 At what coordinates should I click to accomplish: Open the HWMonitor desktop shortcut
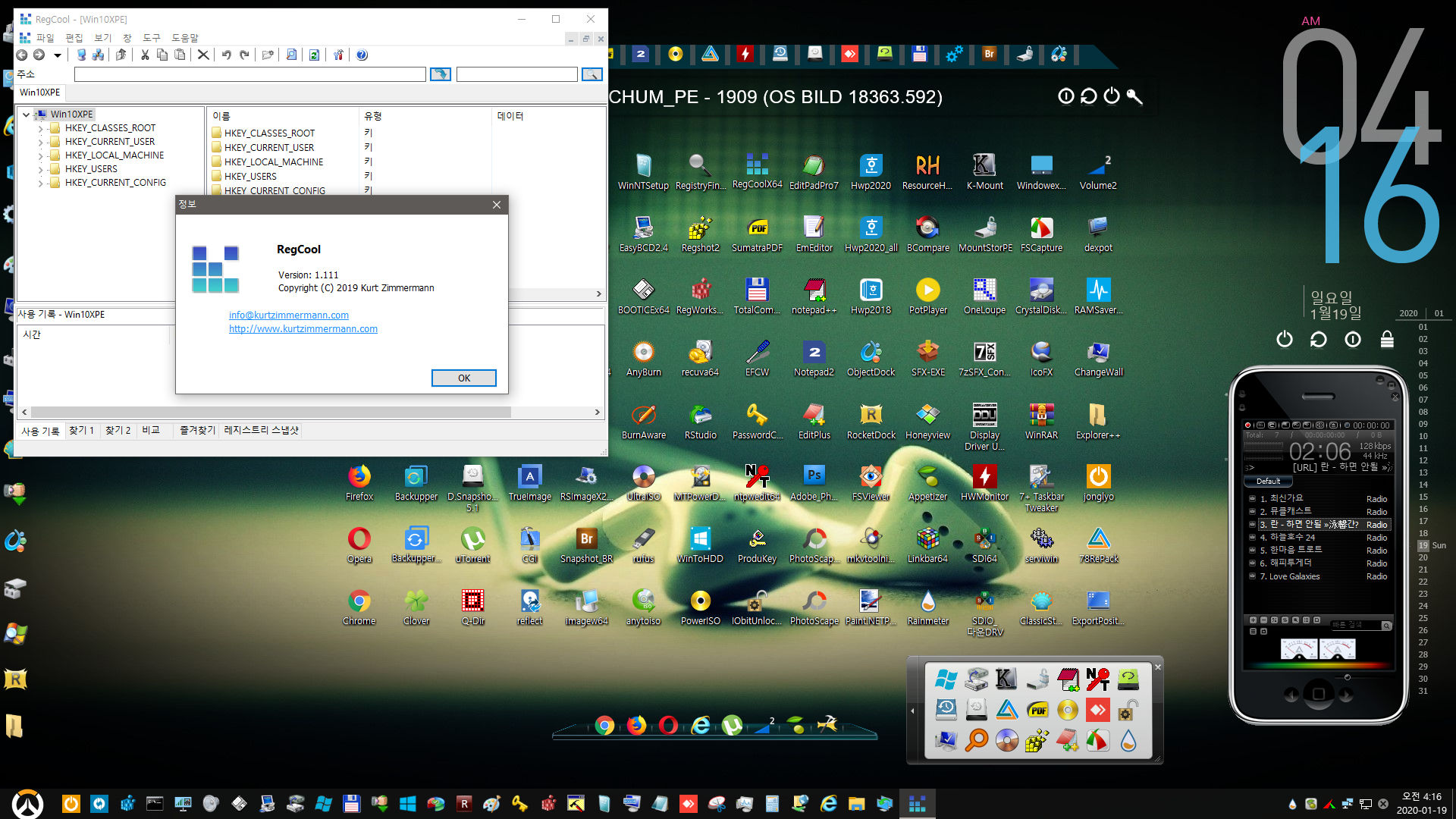pos(984,482)
